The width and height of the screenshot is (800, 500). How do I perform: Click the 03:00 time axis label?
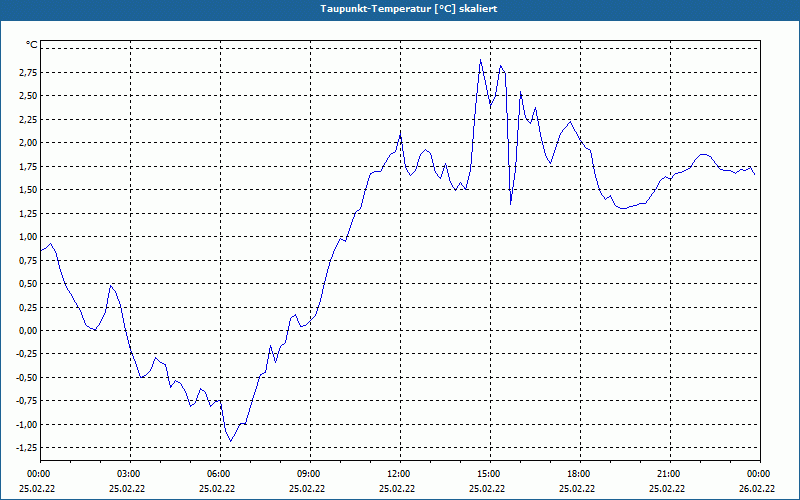pos(131,474)
